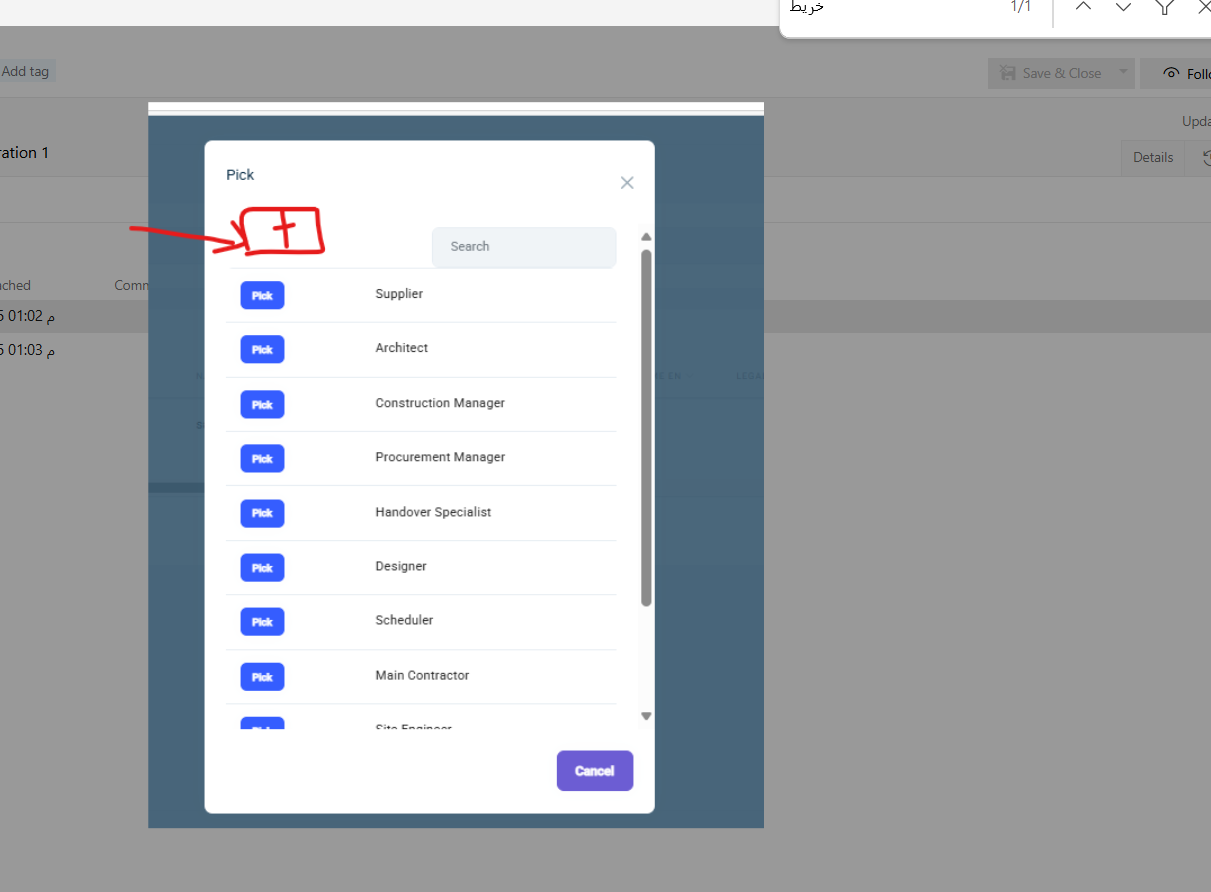Pick the Construction Manager role
Image resolution: width=1211 pixels, height=892 pixels.
click(262, 404)
